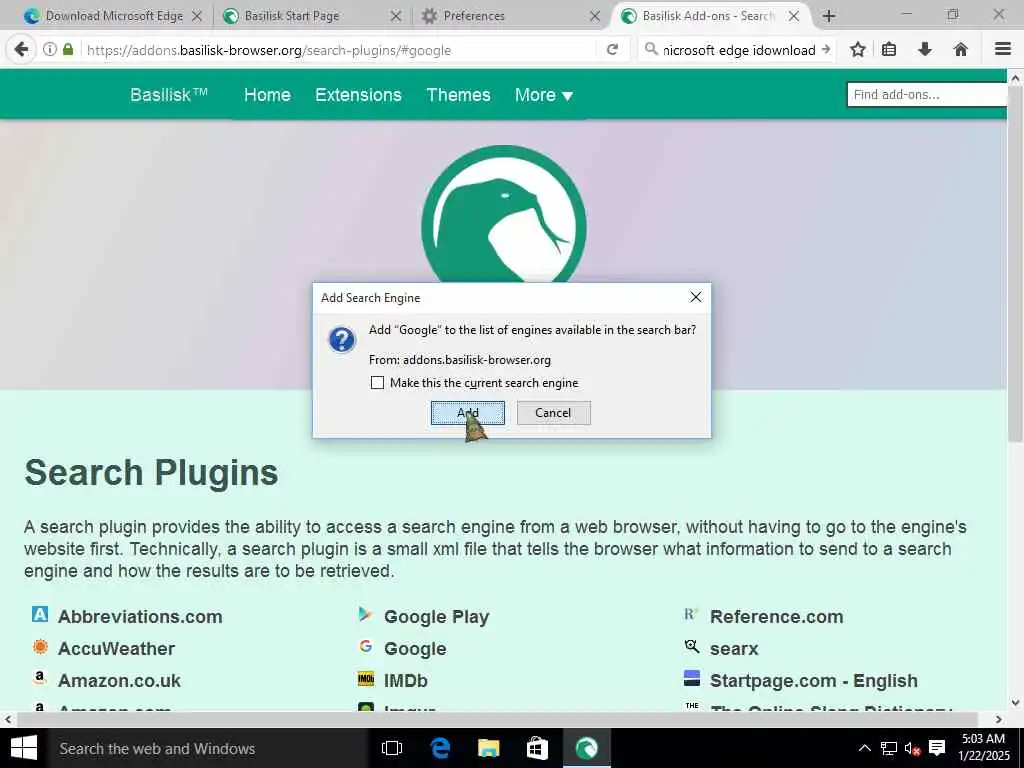
Task: Click the Abbreviations.com plugin icon
Action: tap(40, 615)
